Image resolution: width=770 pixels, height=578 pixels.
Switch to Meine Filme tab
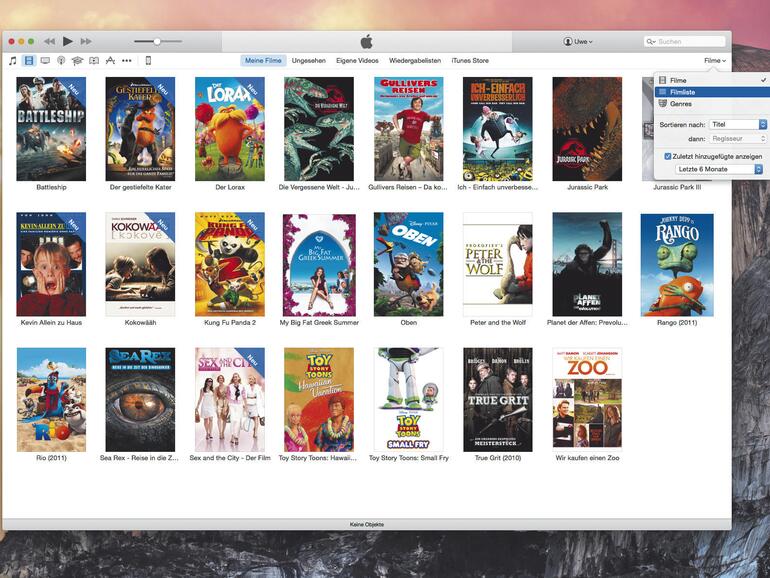(263, 60)
